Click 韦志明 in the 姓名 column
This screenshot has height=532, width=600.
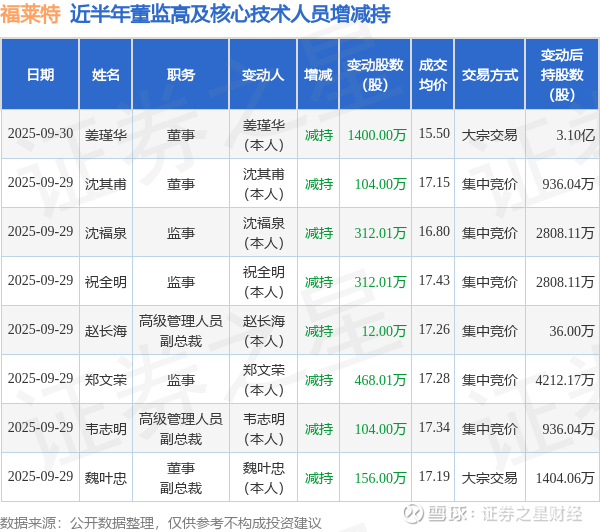tap(106, 429)
